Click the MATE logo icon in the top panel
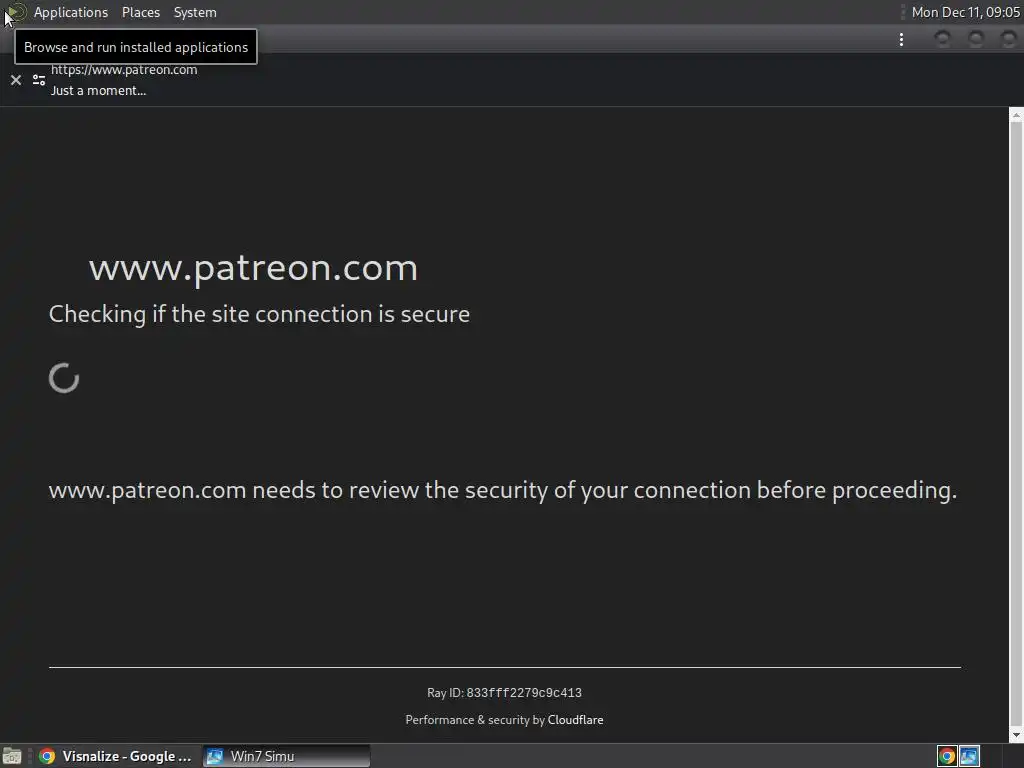The image size is (1024, 768). tap(16, 12)
